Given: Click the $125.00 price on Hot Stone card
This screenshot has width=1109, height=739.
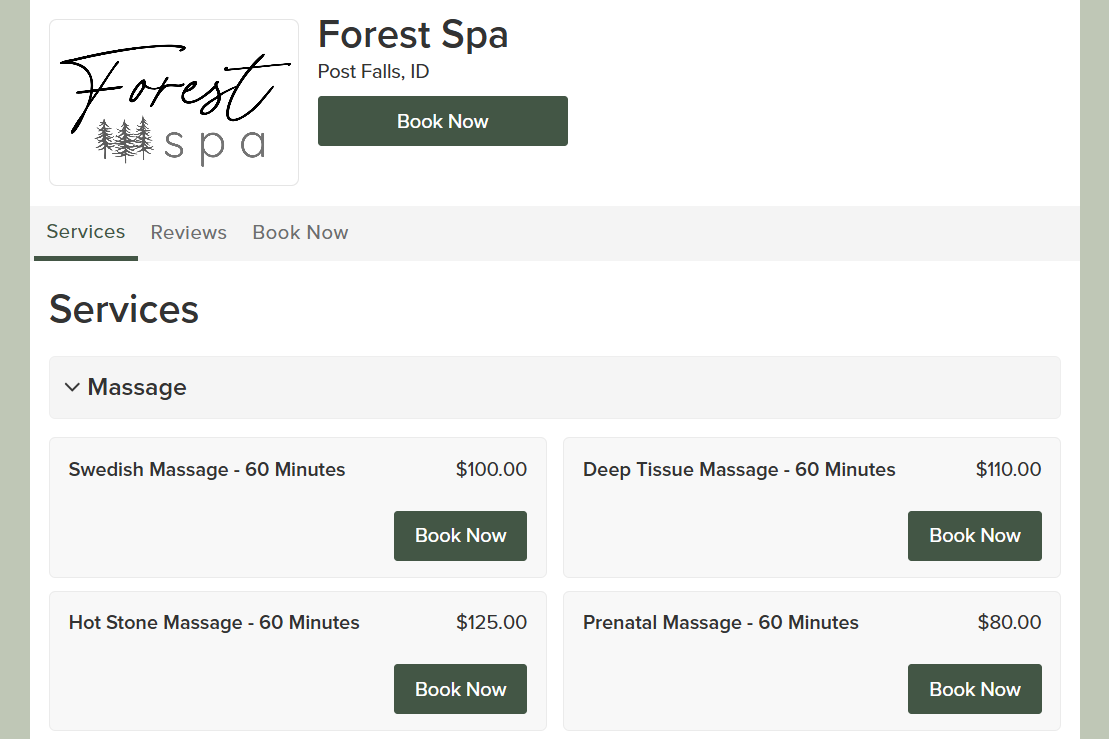Looking at the screenshot, I should pos(492,622).
